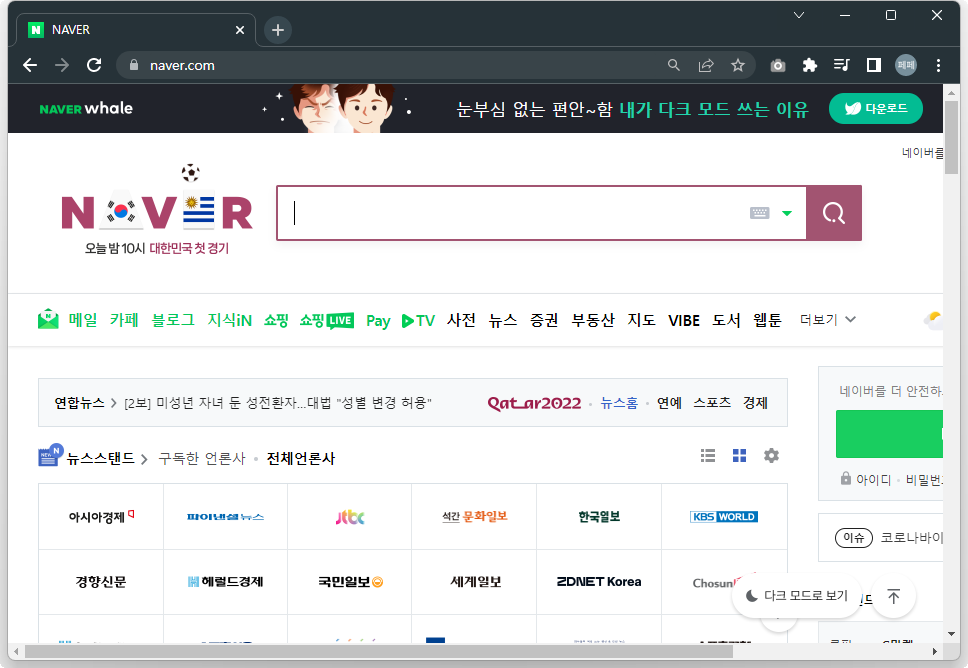Click the vertical page scrollbar

point(951,138)
